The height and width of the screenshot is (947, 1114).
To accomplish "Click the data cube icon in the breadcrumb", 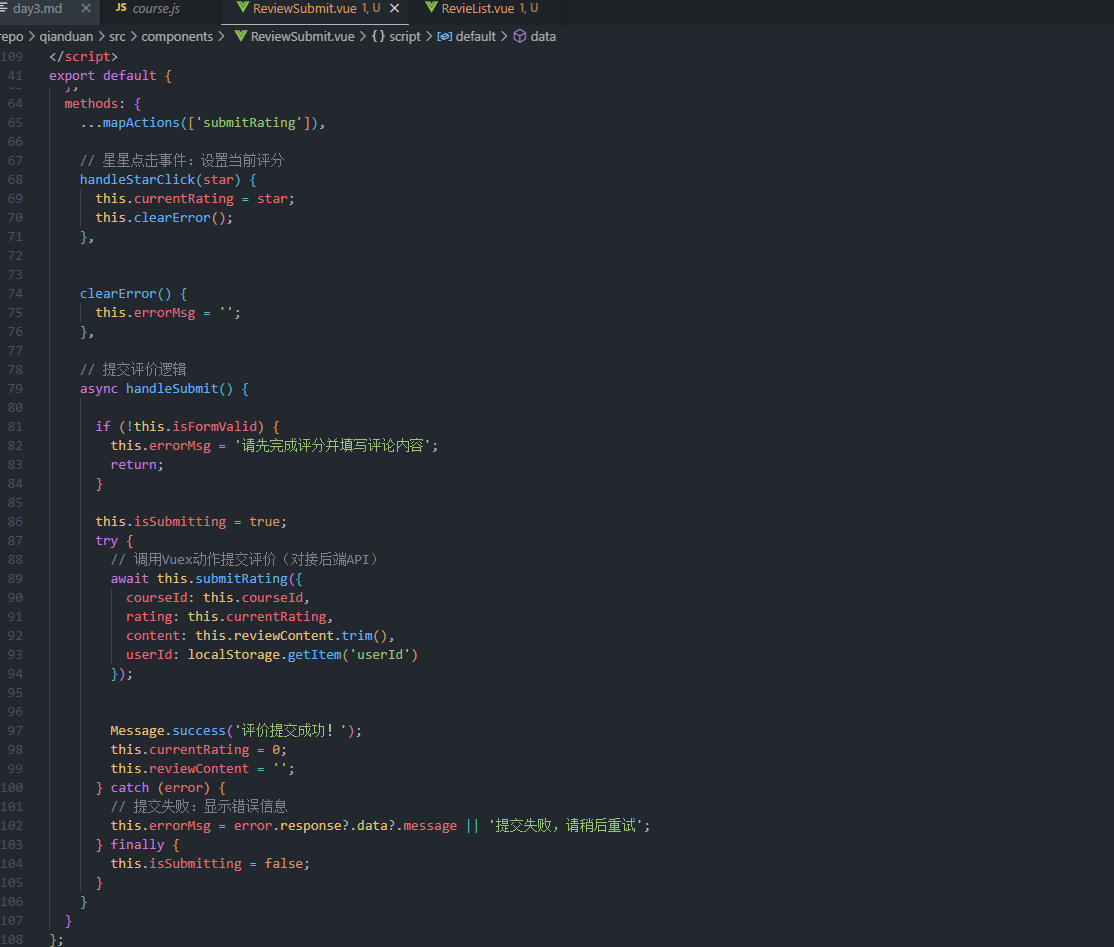I will tap(520, 36).
